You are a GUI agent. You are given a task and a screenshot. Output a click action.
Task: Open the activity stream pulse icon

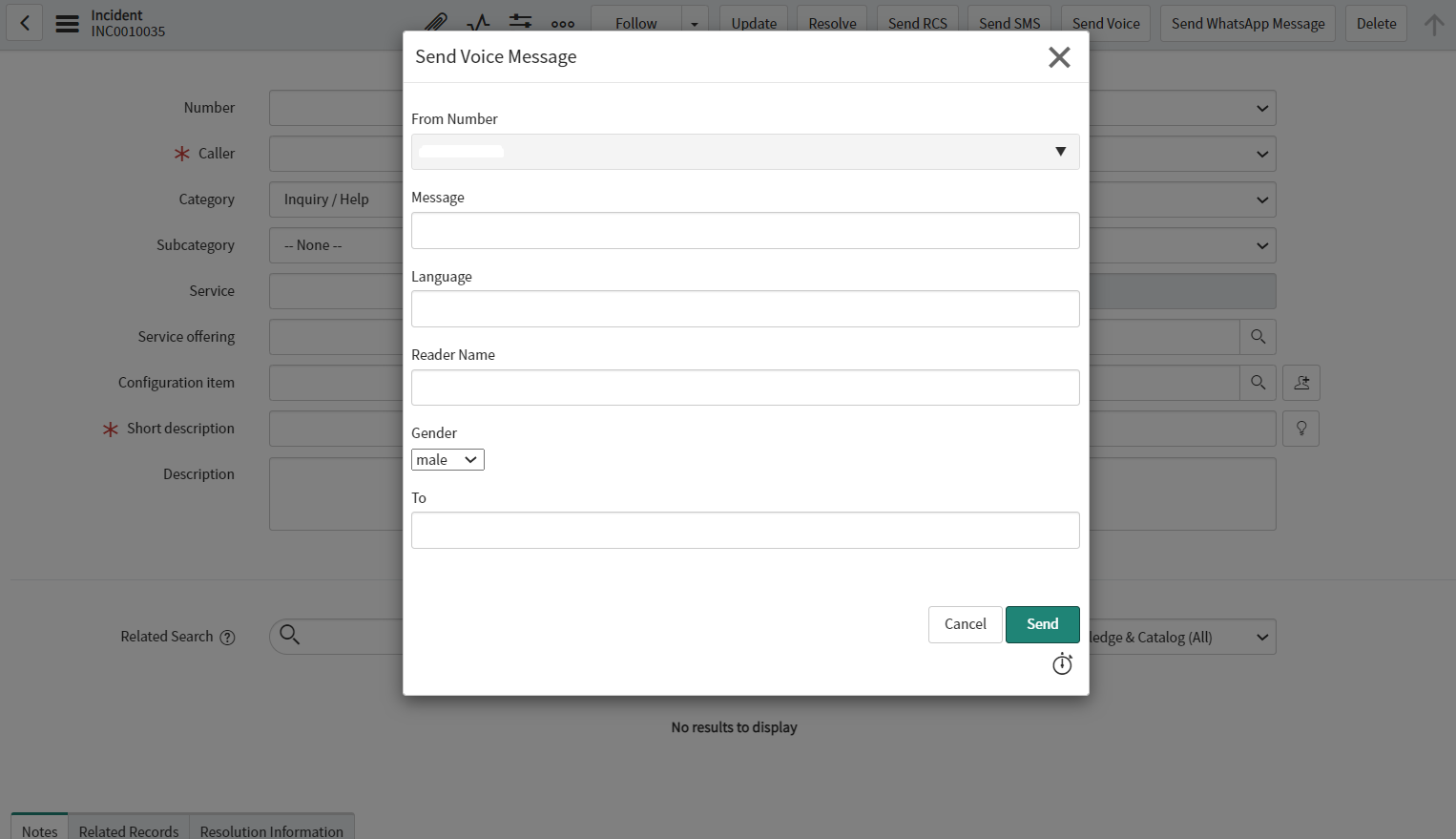click(478, 23)
